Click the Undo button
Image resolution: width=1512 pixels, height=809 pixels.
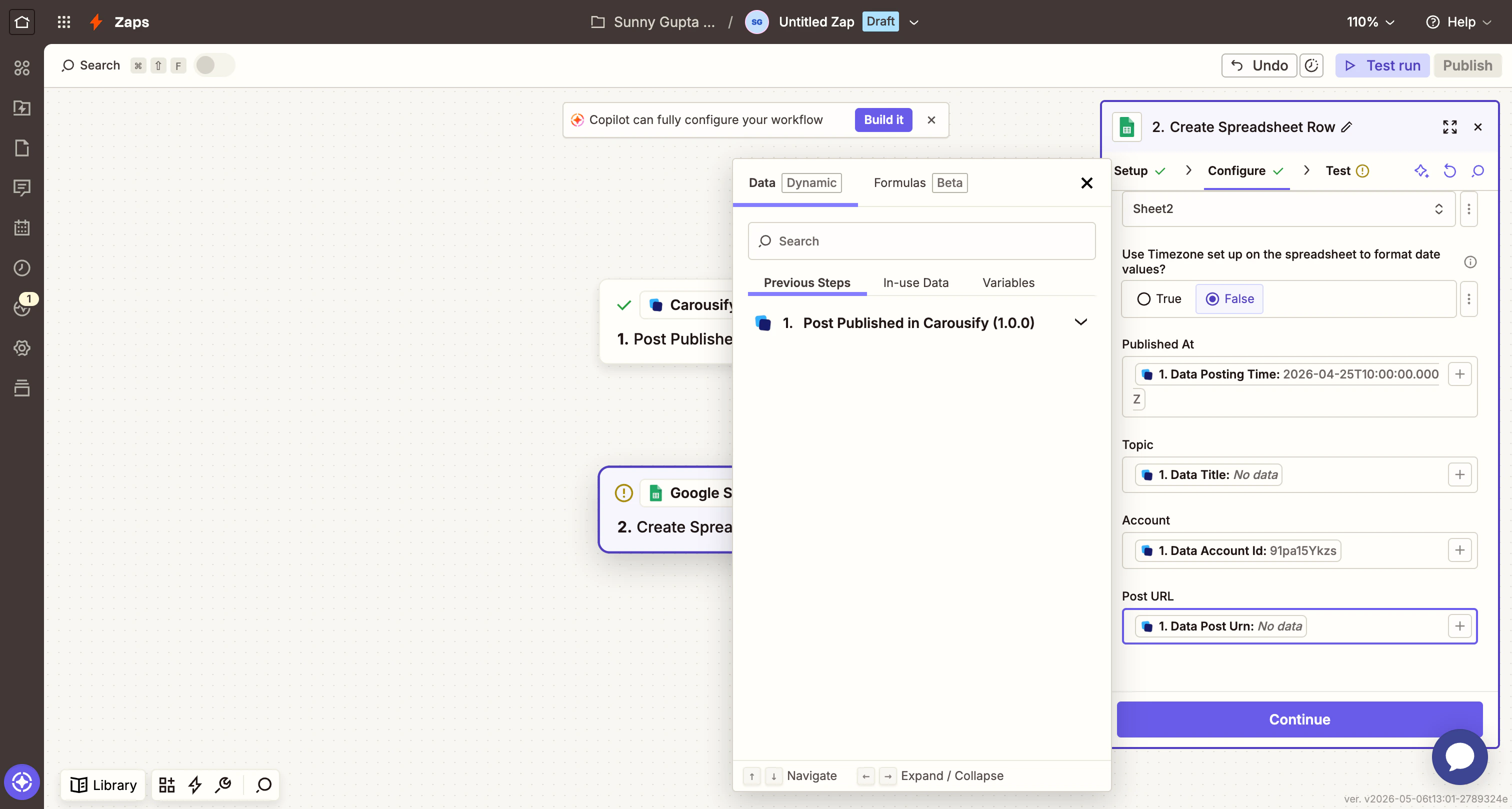click(1258, 65)
